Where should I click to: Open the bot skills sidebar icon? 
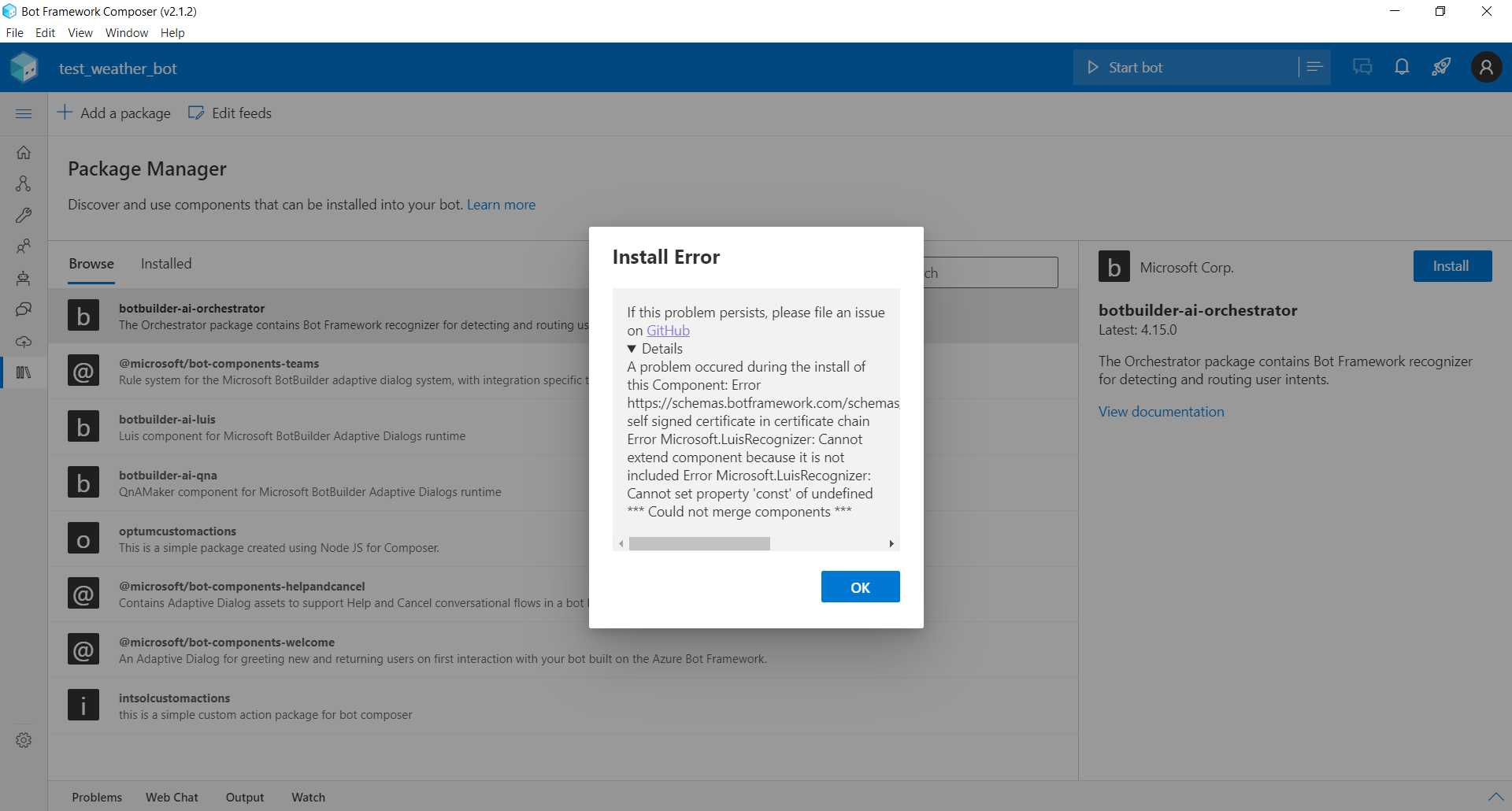(x=24, y=278)
